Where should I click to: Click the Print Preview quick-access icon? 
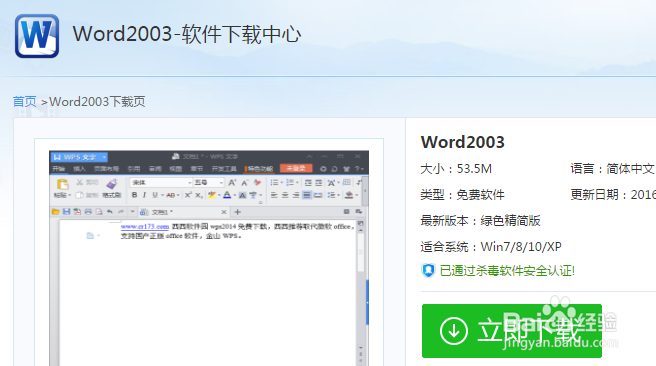(99, 212)
